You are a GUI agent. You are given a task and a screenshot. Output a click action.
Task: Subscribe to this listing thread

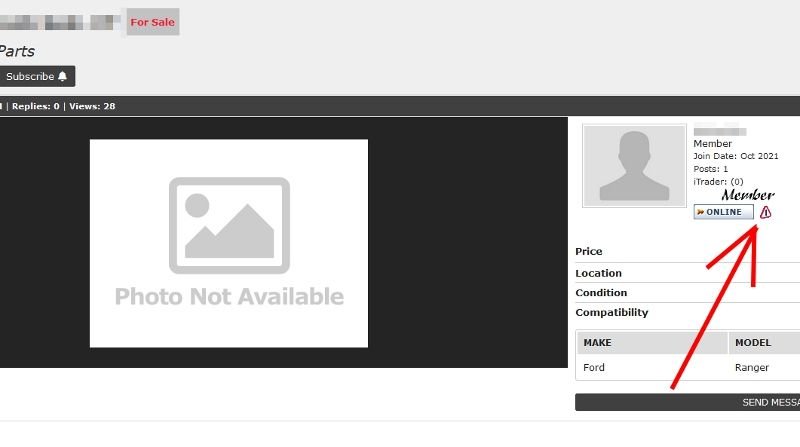pos(36,76)
